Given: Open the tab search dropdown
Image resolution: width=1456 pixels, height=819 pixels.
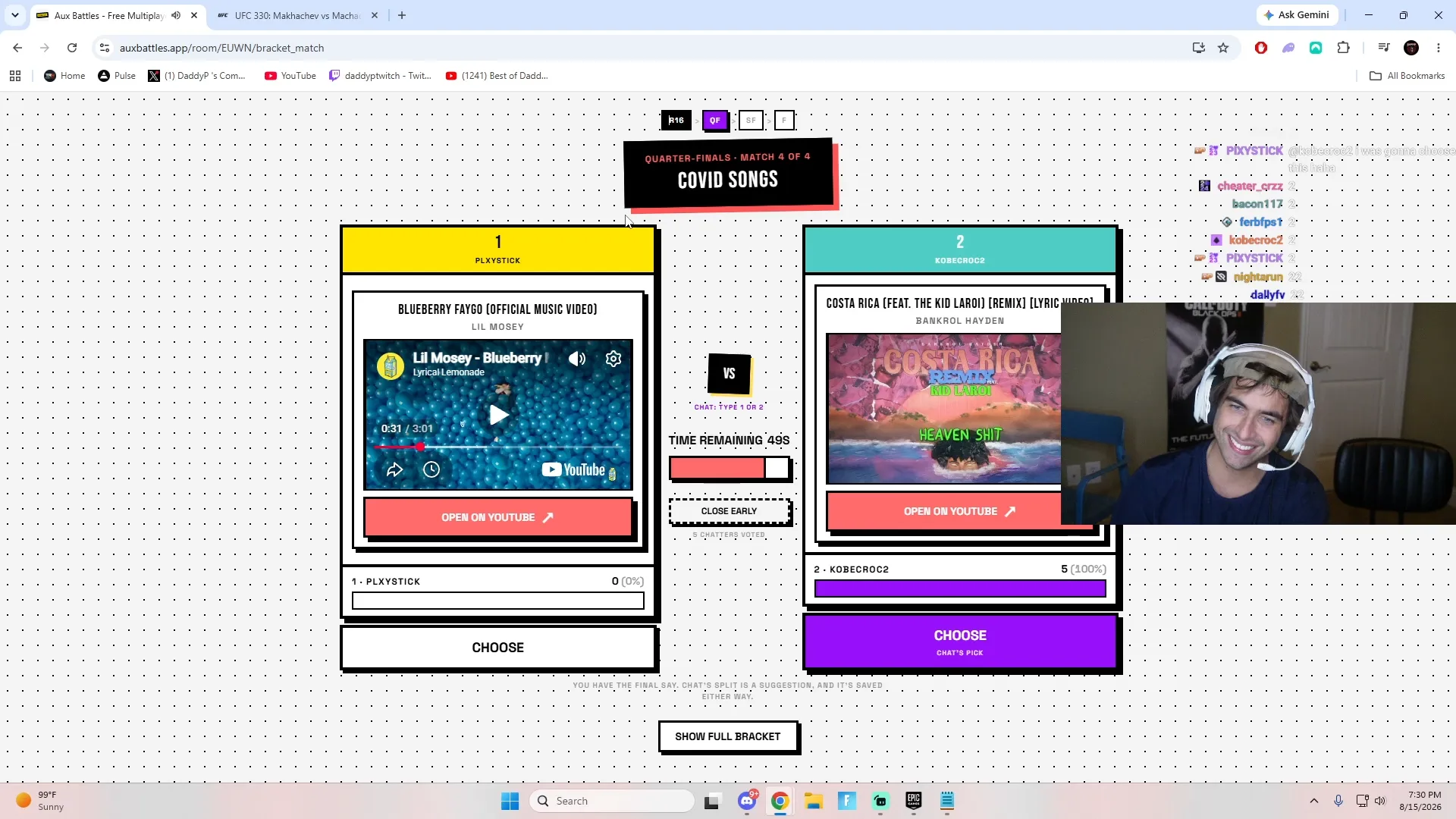Looking at the screenshot, I should tap(14, 15).
